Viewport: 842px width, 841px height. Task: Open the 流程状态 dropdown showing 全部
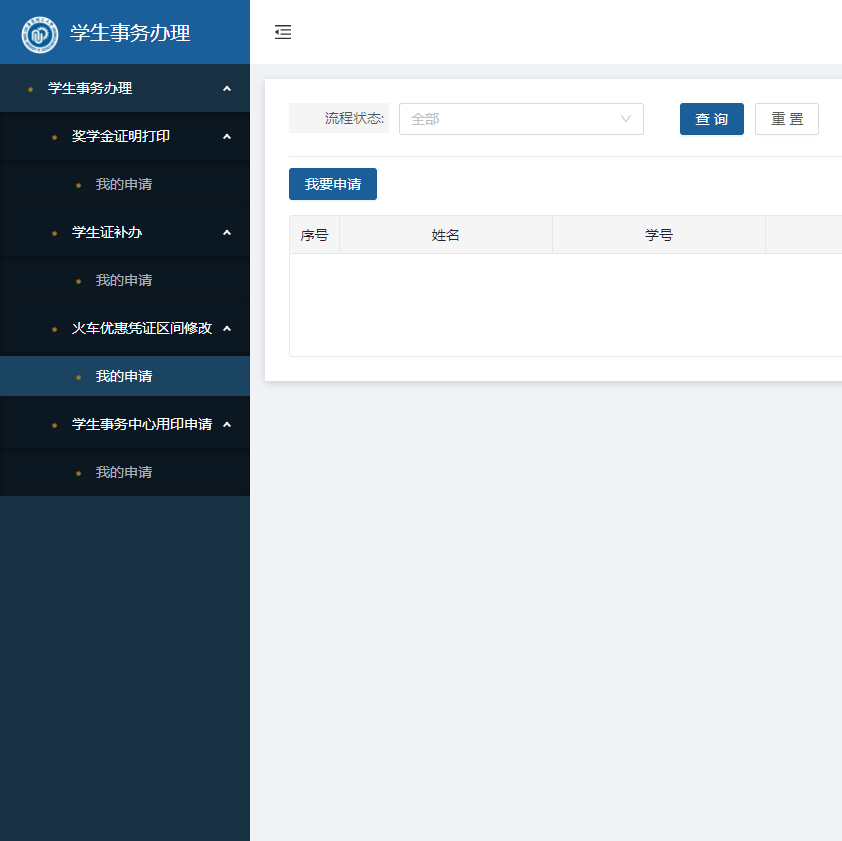[x=510, y=119]
